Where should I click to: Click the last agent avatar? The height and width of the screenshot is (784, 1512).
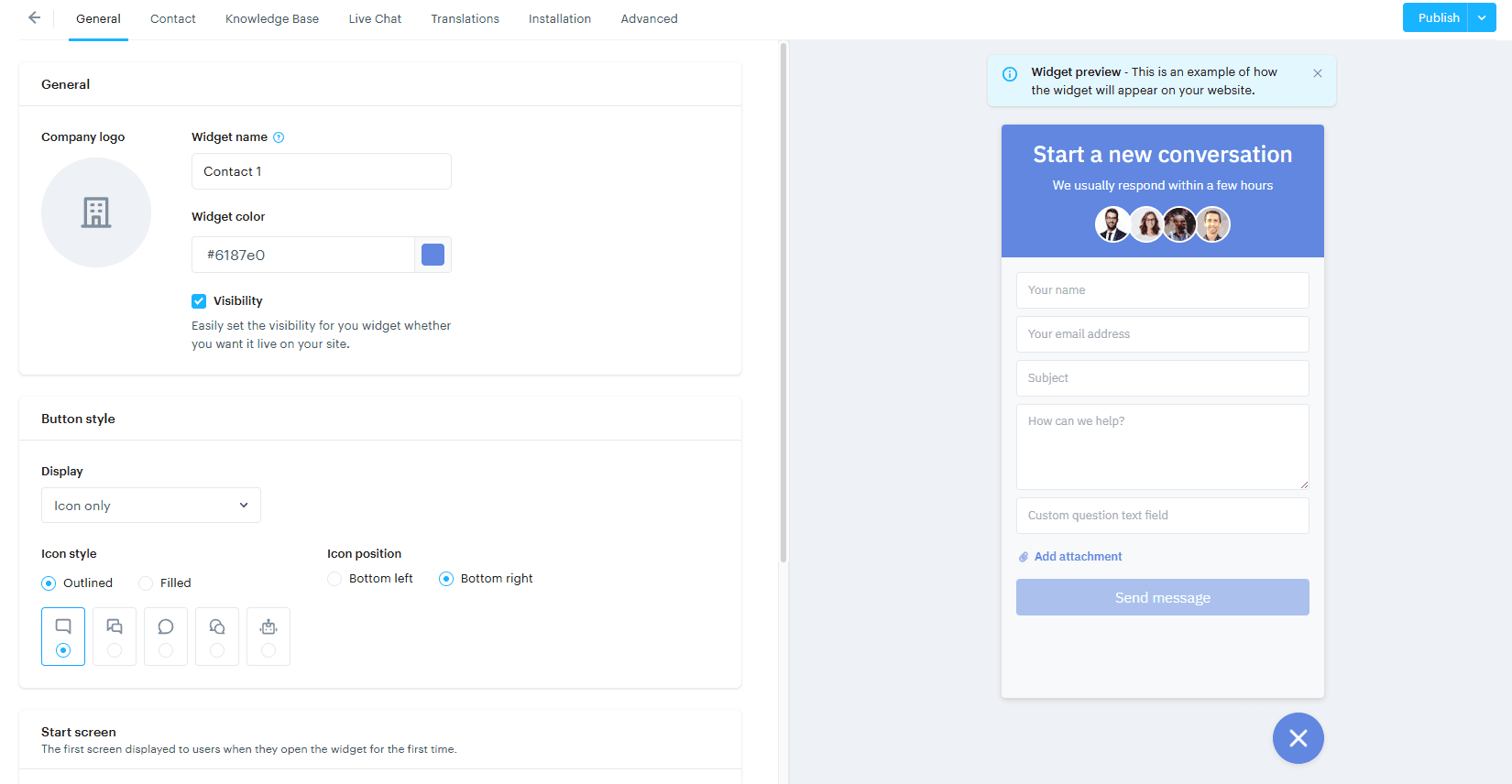click(x=1212, y=224)
